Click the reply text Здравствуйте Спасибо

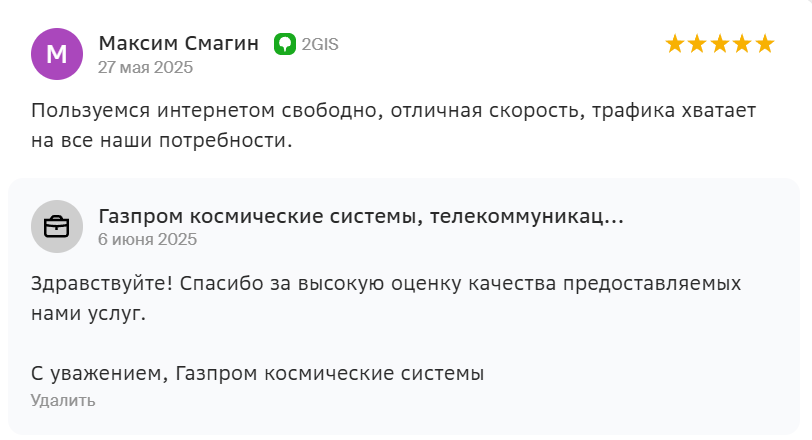386,298
